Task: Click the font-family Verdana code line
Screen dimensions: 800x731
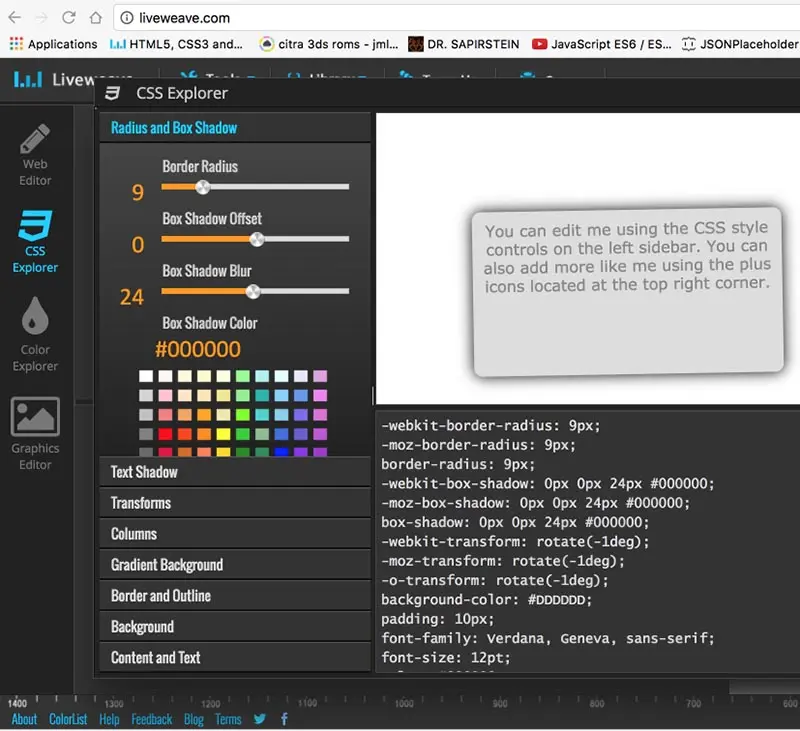Action: [x=547, y=638]
